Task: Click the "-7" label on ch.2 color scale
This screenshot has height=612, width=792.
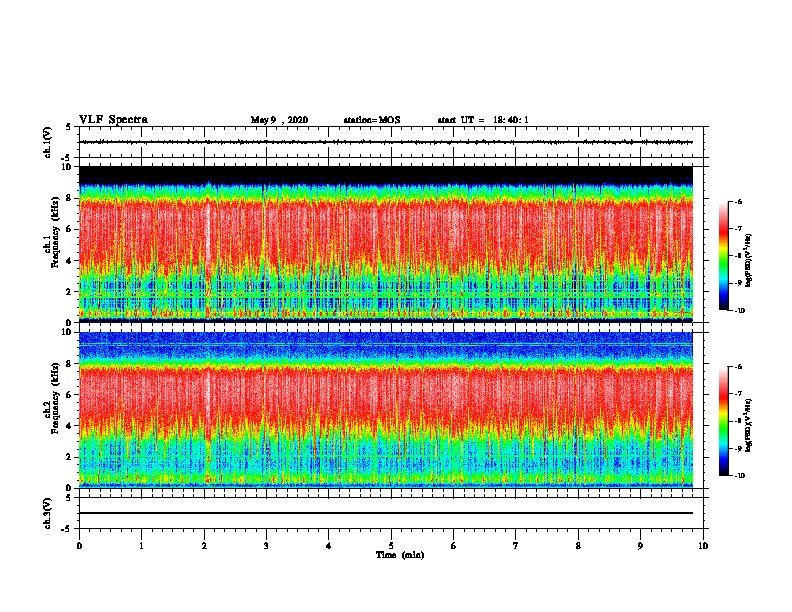Action: pos(738,394)
